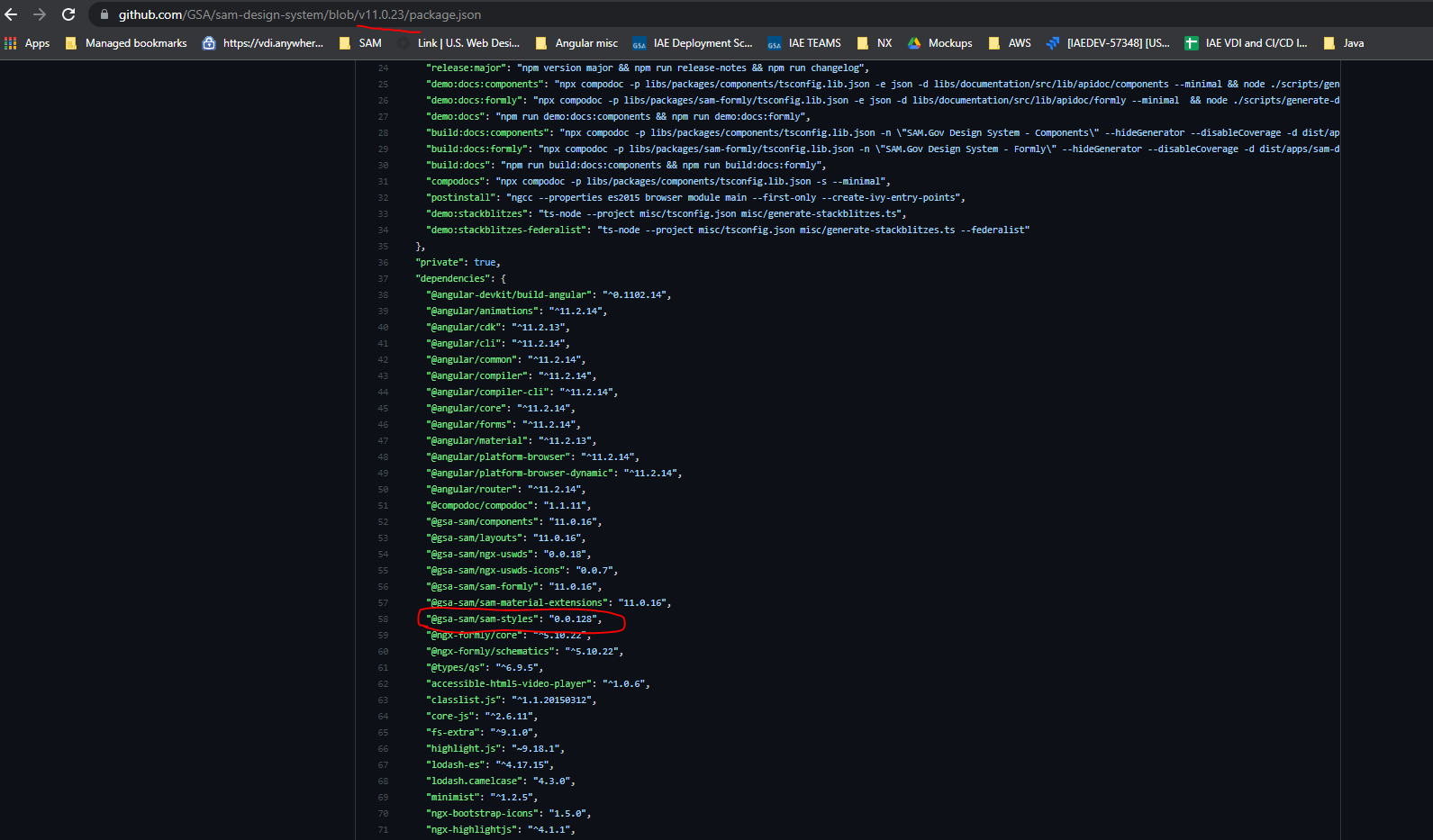1433x840 pixels.
Task: Open IAE VDI and CI/CD bookmark
Action: click(x=1246, y=43)
